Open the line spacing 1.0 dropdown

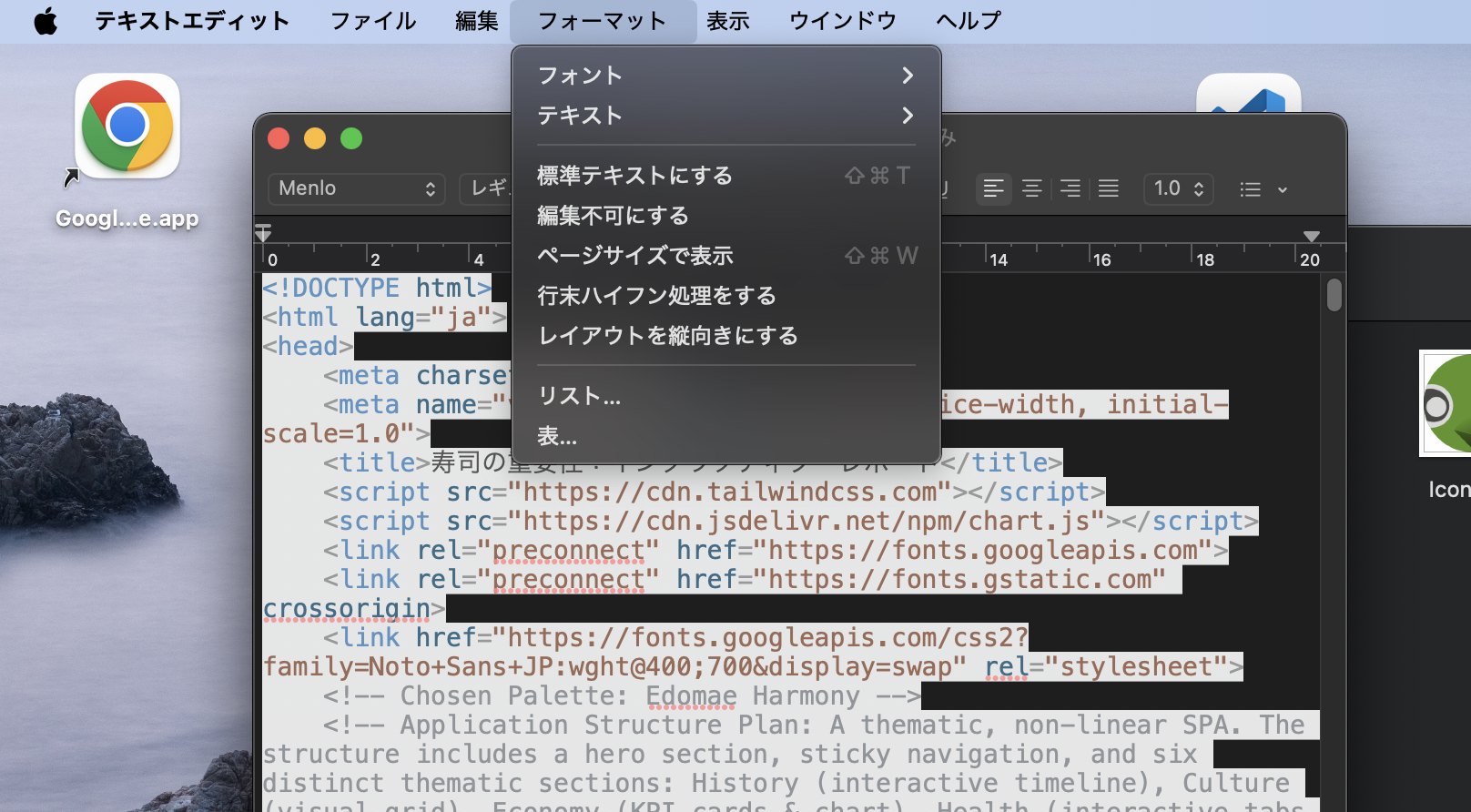tap(1179, 188)
